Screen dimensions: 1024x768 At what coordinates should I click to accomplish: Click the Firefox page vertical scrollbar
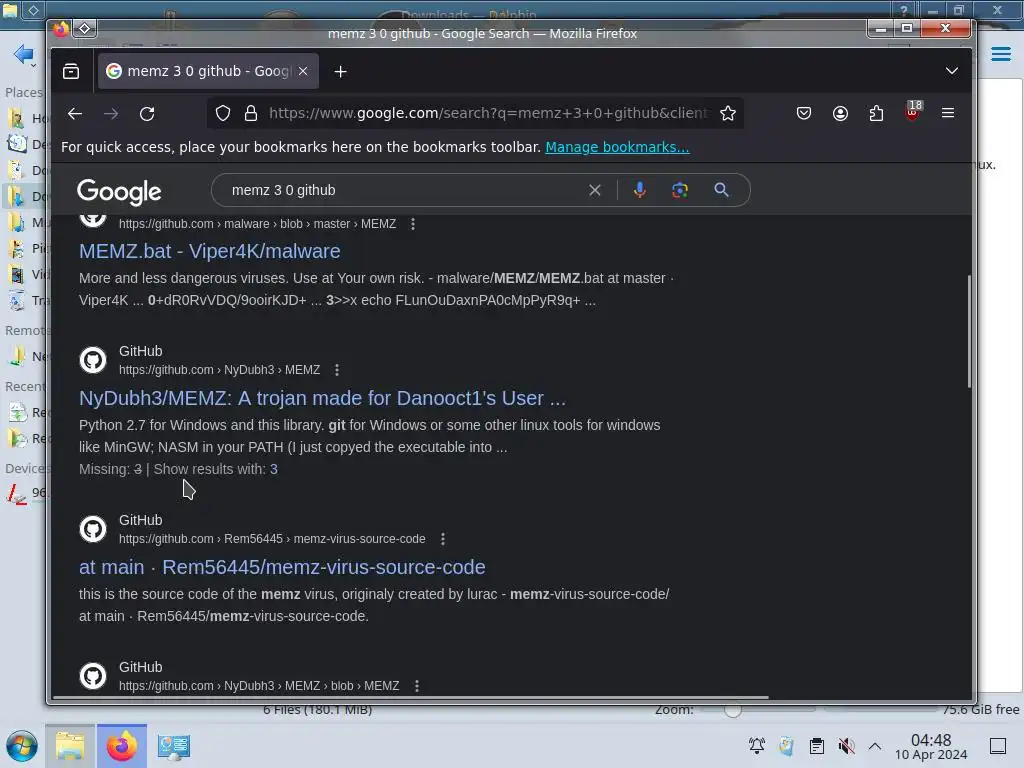969,332
